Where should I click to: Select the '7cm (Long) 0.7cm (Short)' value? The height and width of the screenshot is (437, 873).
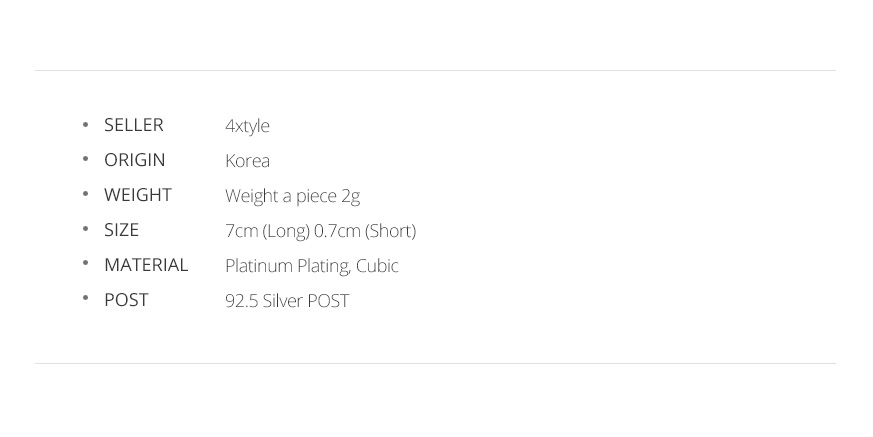320,231
